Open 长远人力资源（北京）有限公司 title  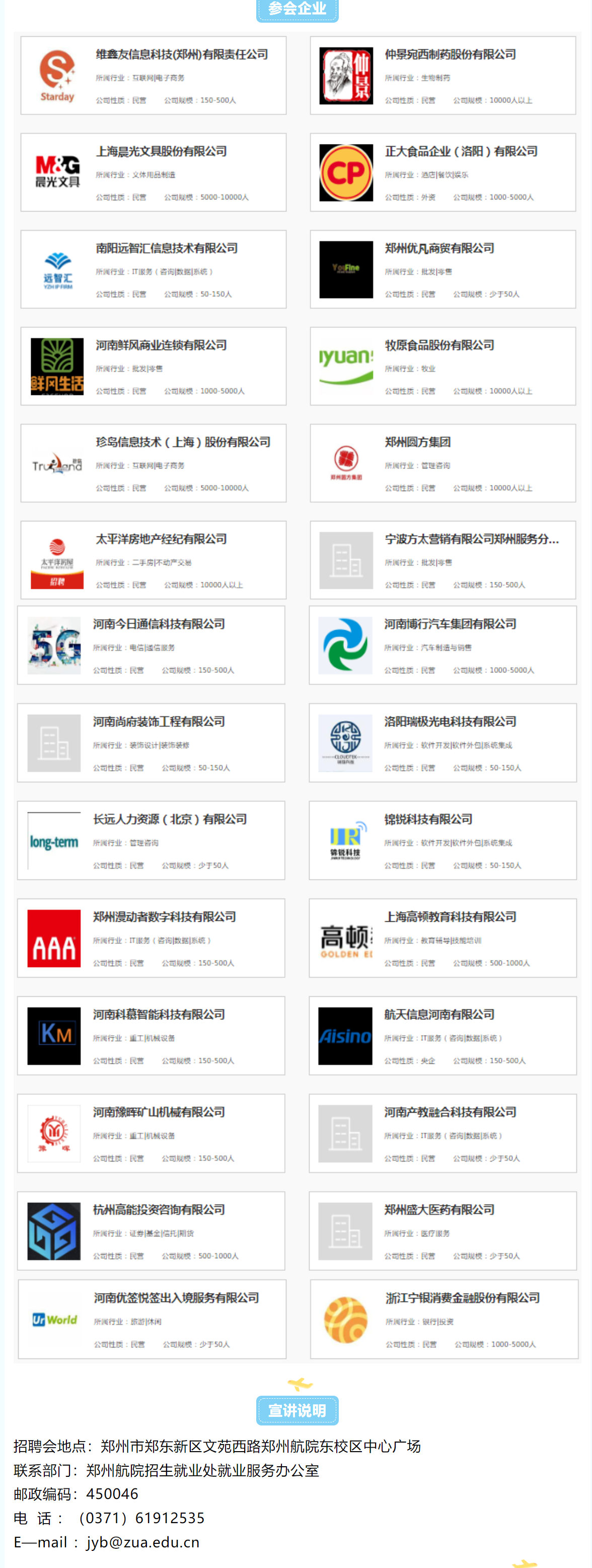170,820
